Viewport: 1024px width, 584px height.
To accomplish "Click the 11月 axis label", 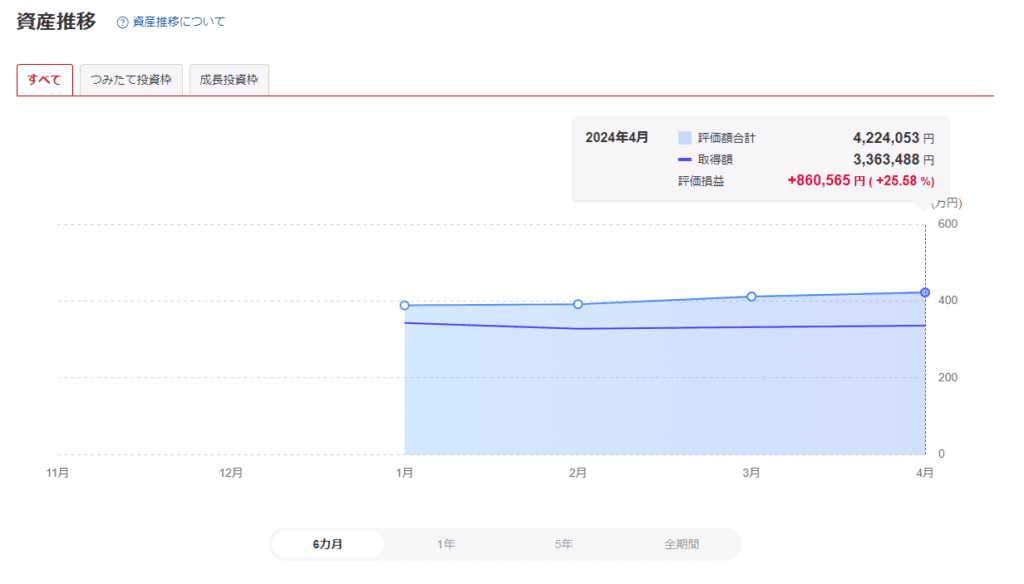I will [x=57, y=472].
